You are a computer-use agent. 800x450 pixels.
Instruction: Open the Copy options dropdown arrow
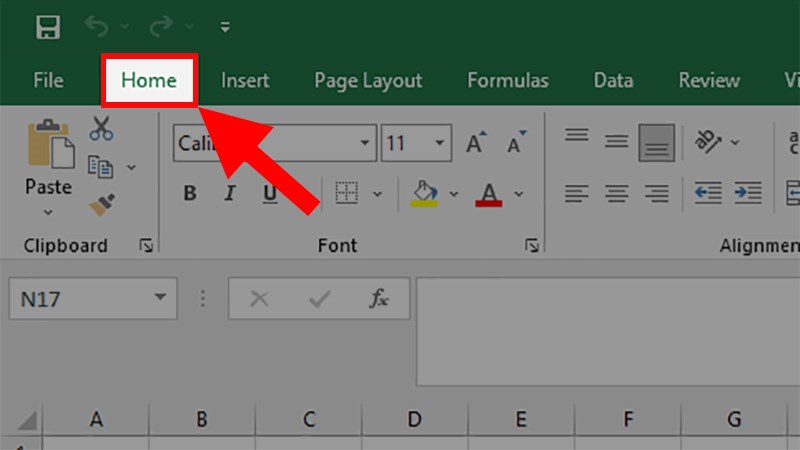click(x=131, y=167)
